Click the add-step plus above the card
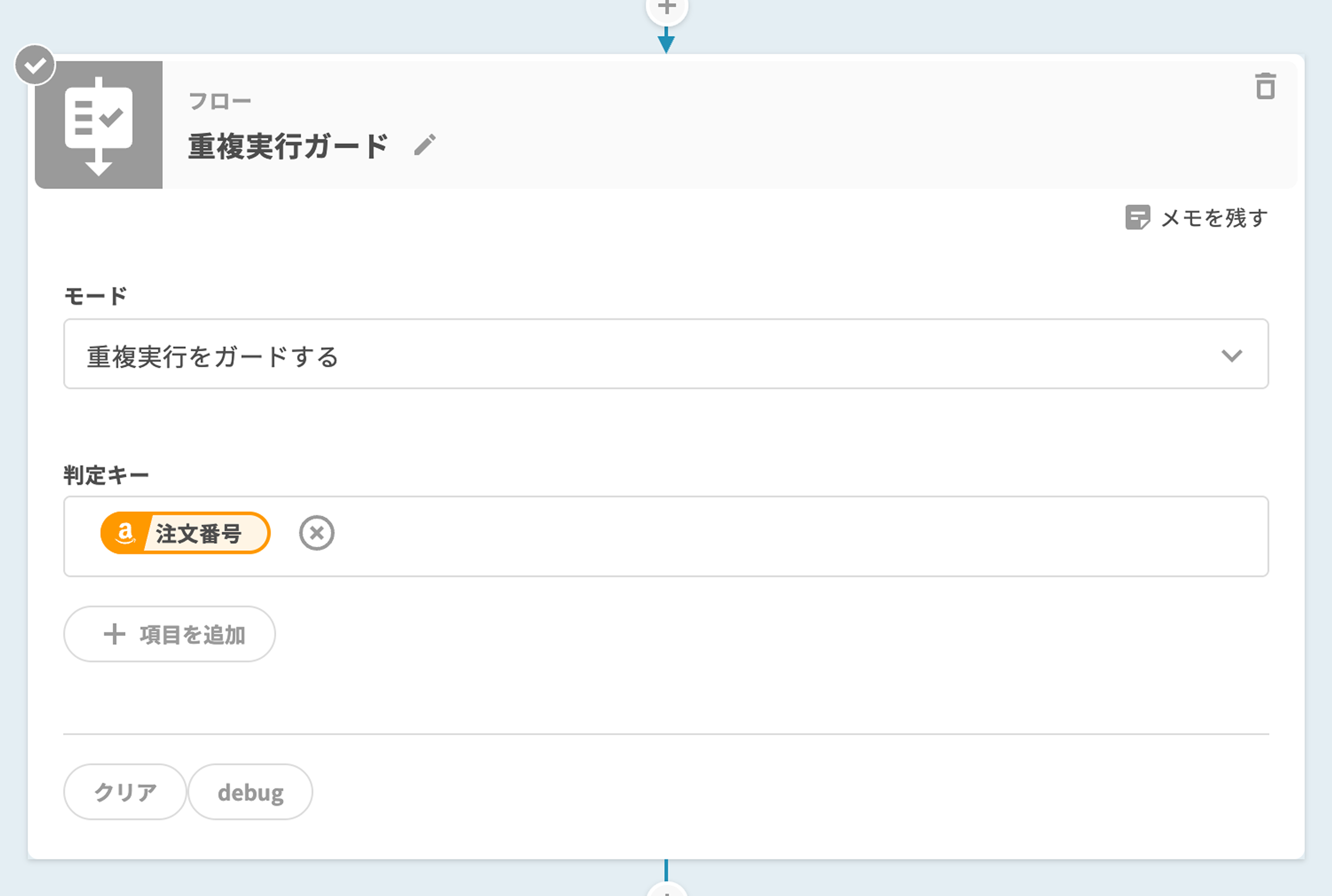 tap(667, 8)
